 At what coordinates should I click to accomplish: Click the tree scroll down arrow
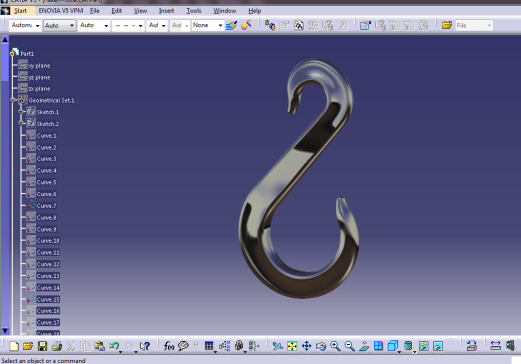[5, 331]
